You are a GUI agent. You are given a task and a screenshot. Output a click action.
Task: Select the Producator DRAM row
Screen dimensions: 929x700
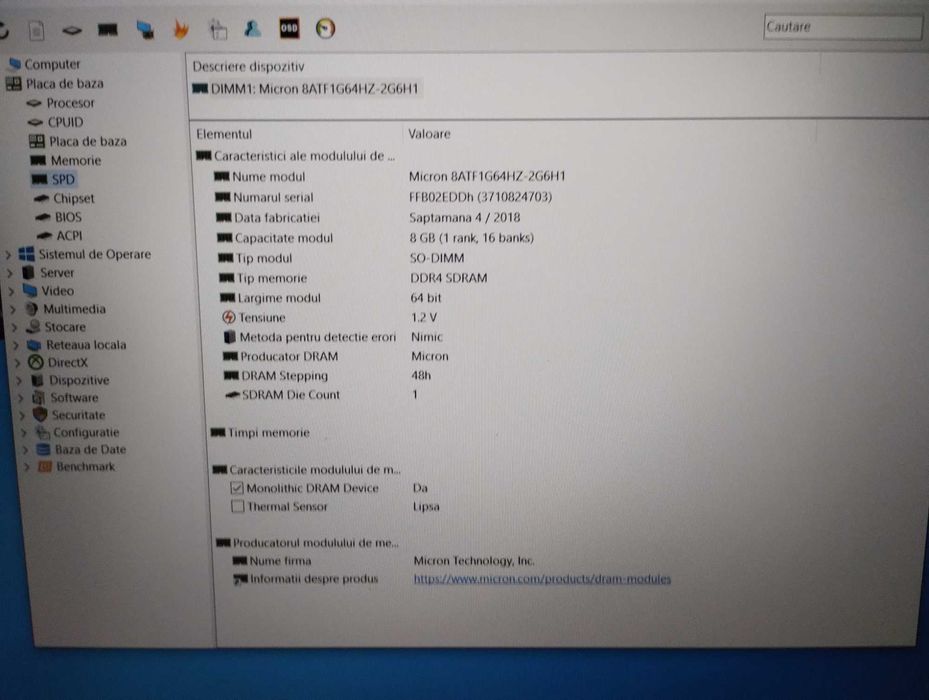click(337, 356)
